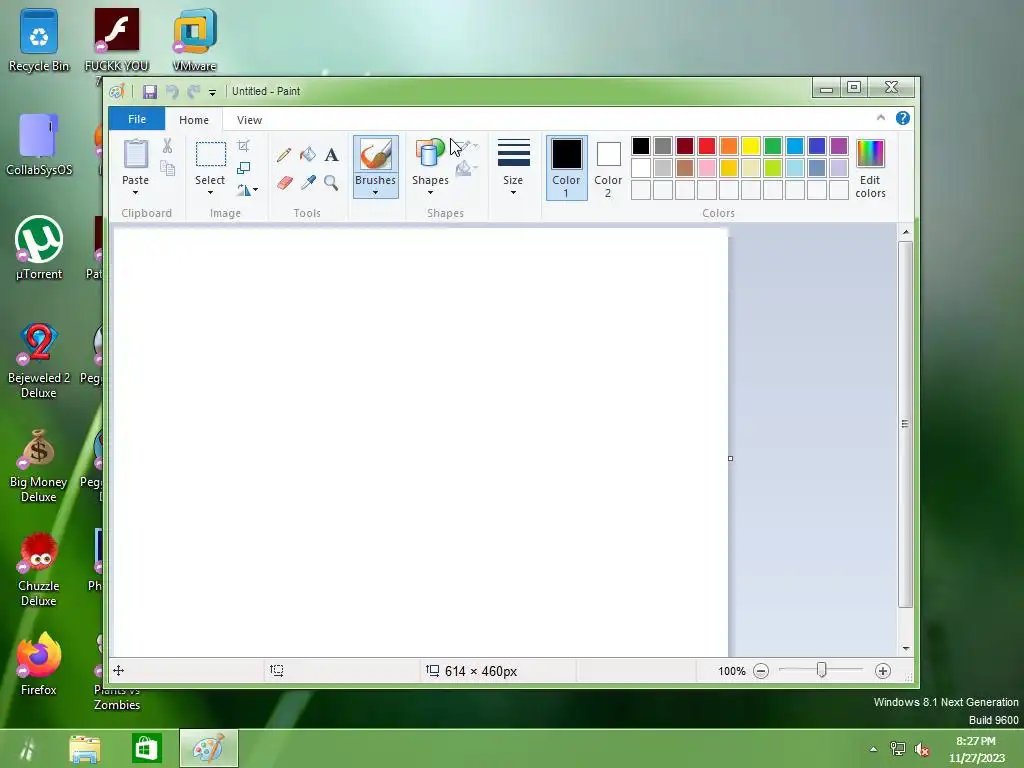Click the Crop icon in Image group
This screenshot has height=768, width=1024.
point(244,146)
